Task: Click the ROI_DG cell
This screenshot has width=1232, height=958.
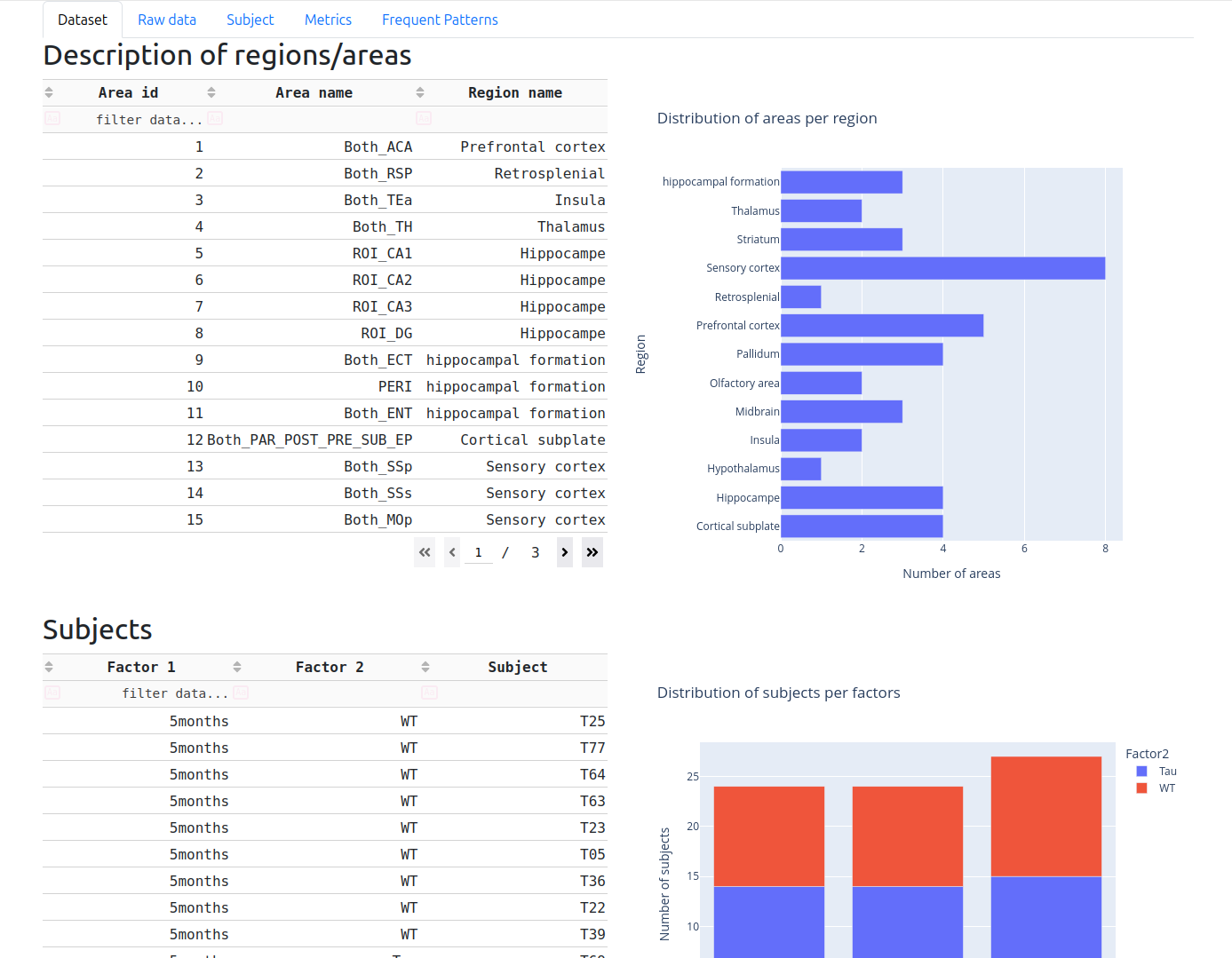Action: click(310, 333)
